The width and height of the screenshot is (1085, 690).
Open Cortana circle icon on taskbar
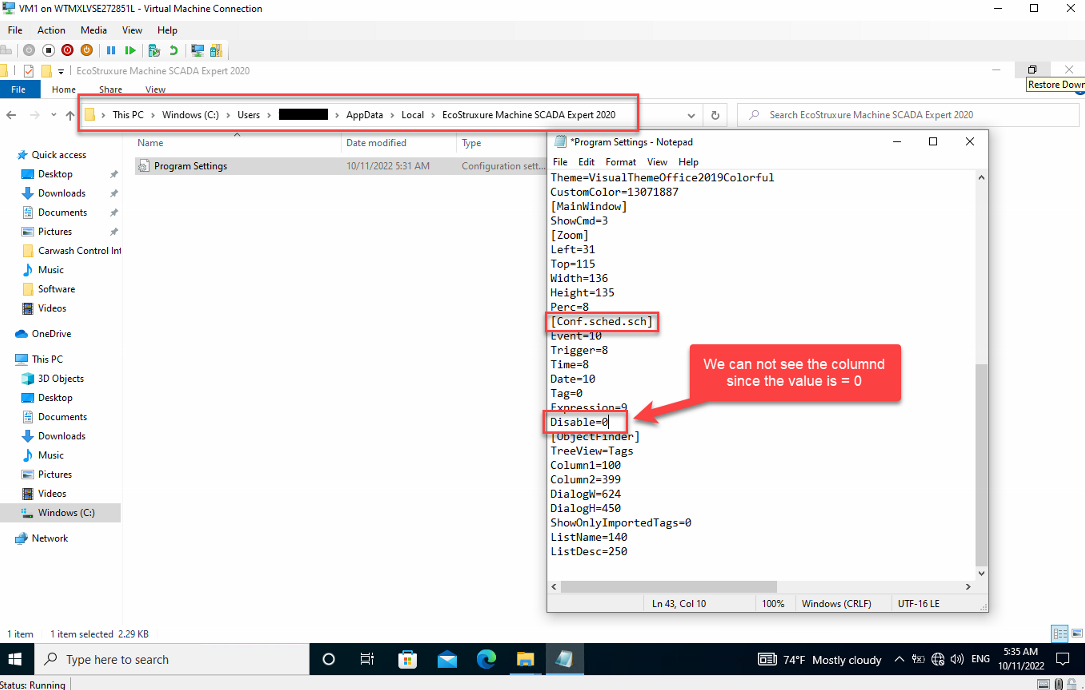(329, 660)
